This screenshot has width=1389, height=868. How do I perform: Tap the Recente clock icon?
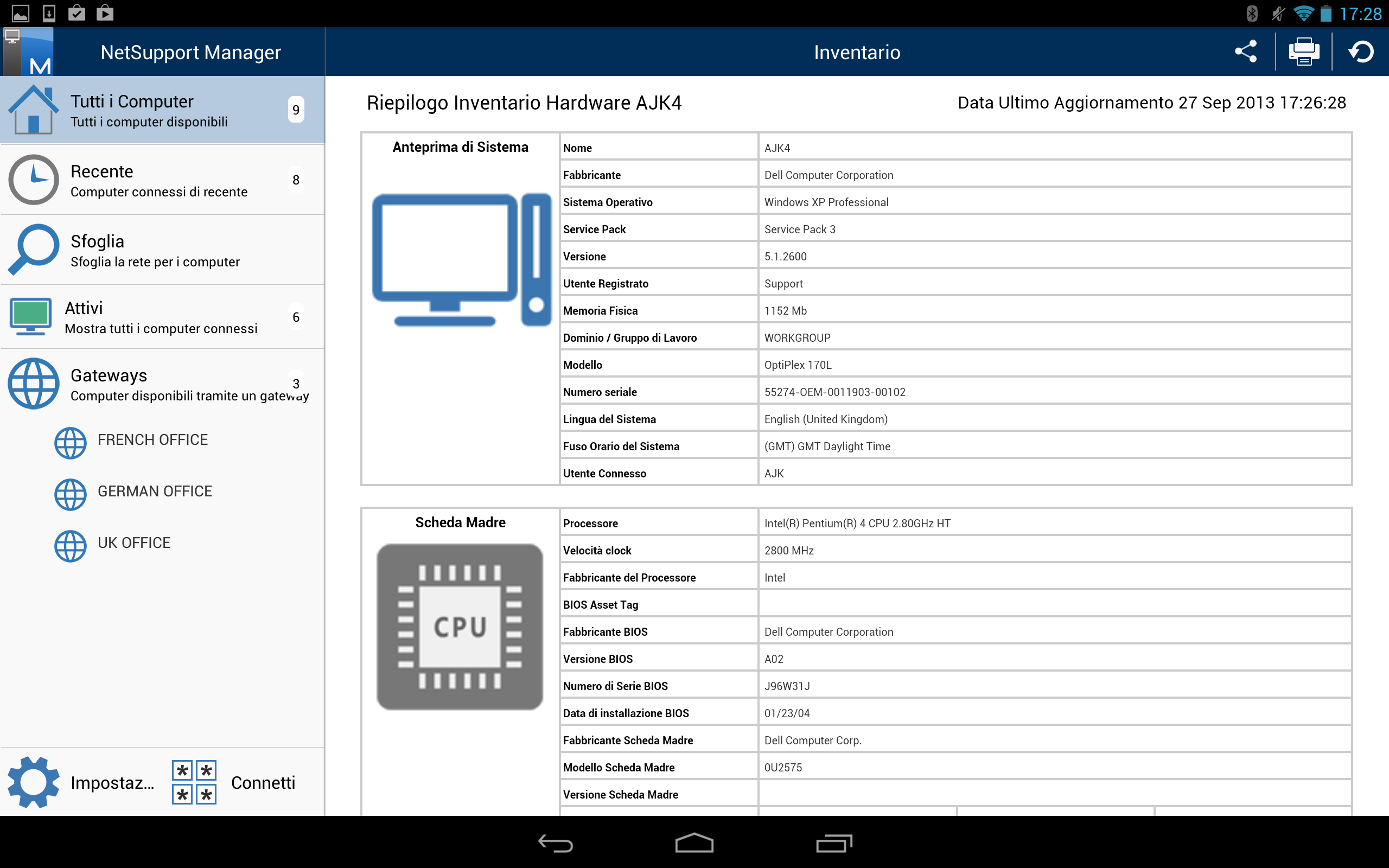pyautogui.click(x=33, y=180)
